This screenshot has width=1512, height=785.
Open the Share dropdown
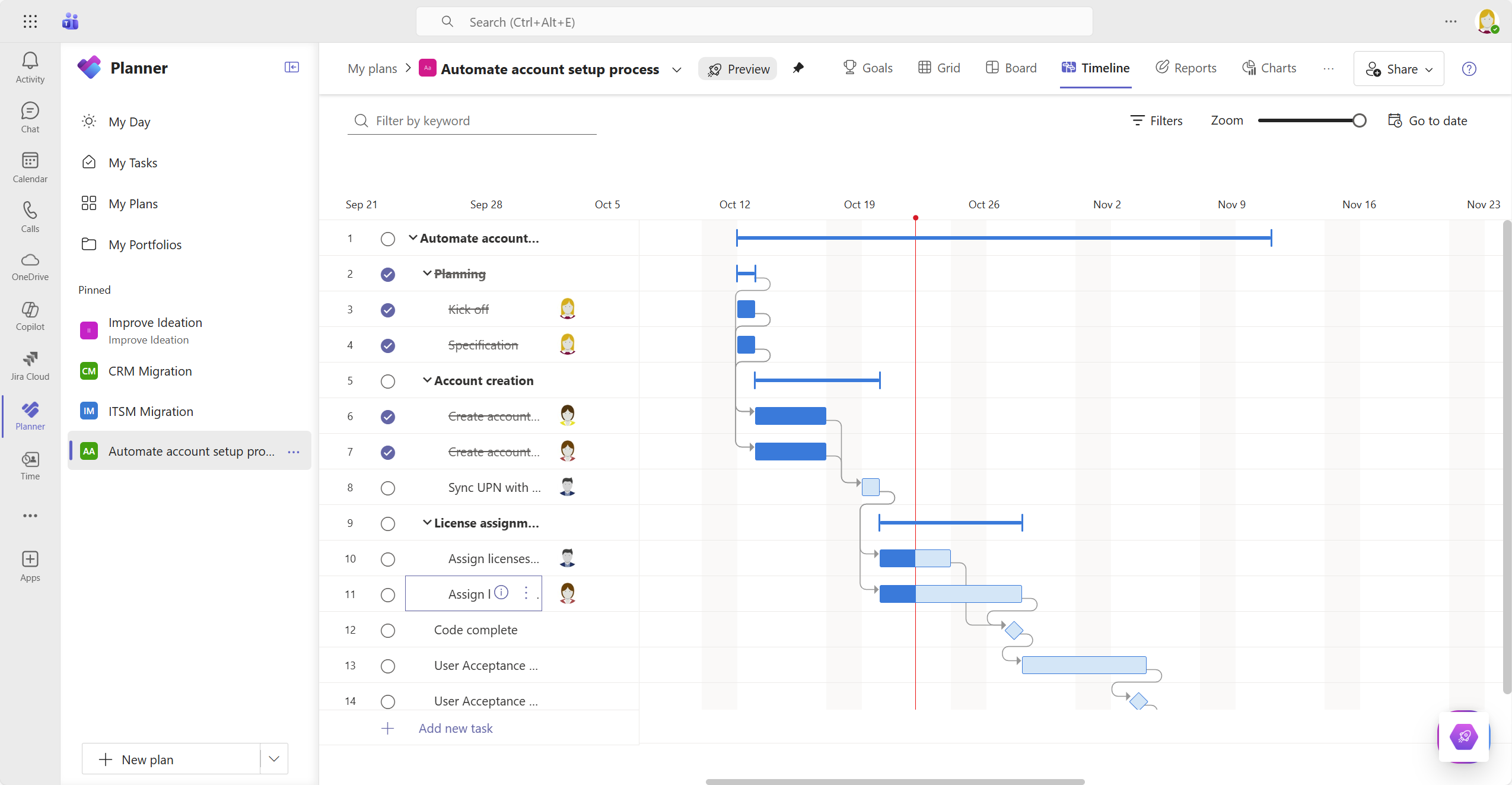[x=1398, y=69]
